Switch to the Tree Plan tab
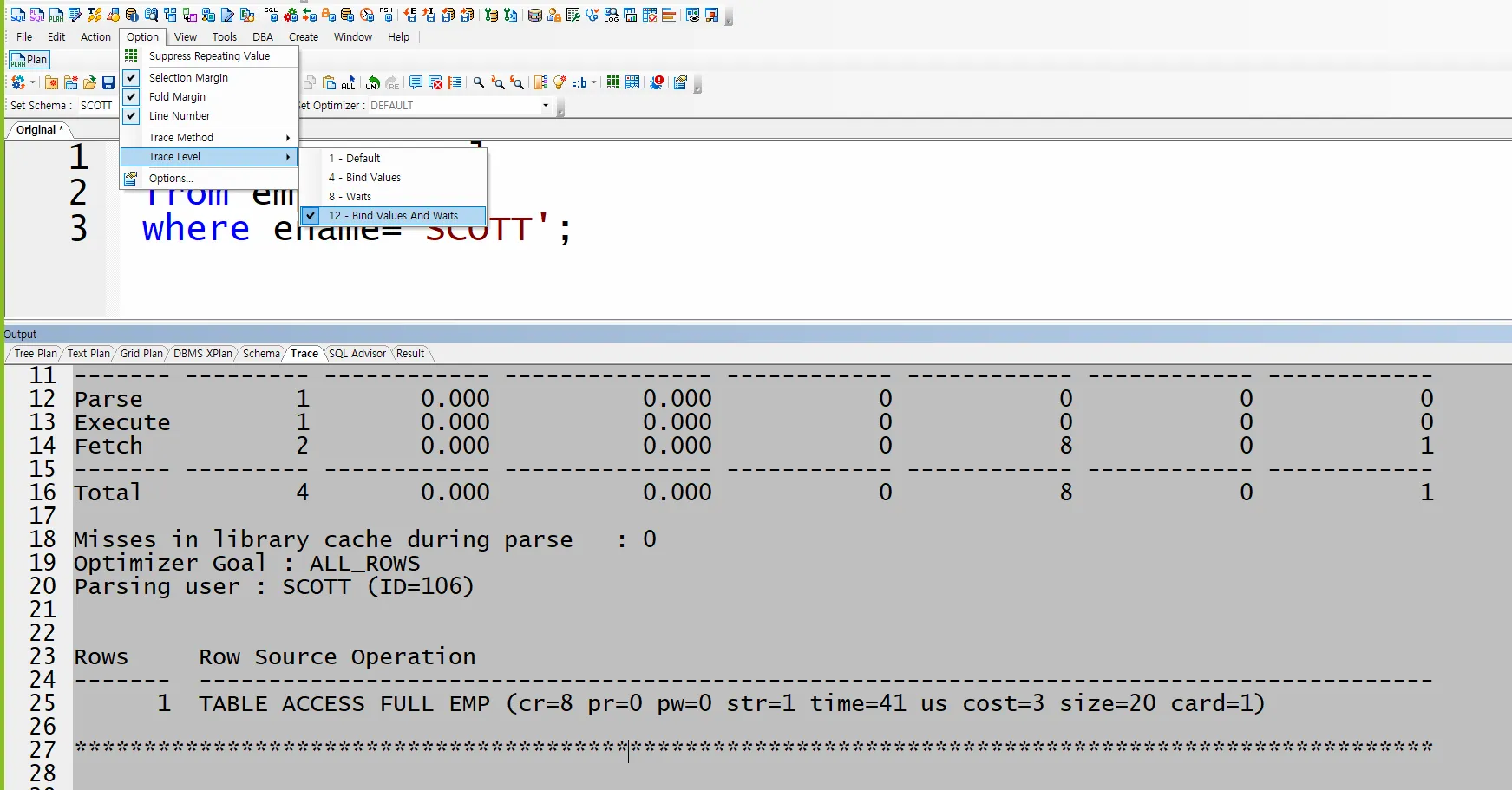Image resolution: width=1512 pixels, height=790 pixels. pos(36,354)
